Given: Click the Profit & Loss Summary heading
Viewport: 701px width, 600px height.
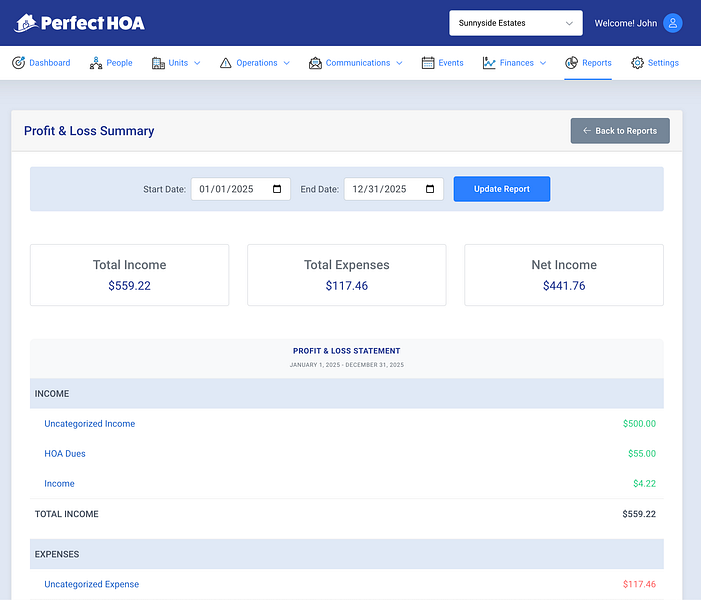Looking at the screenshot, I should [89, 131].
